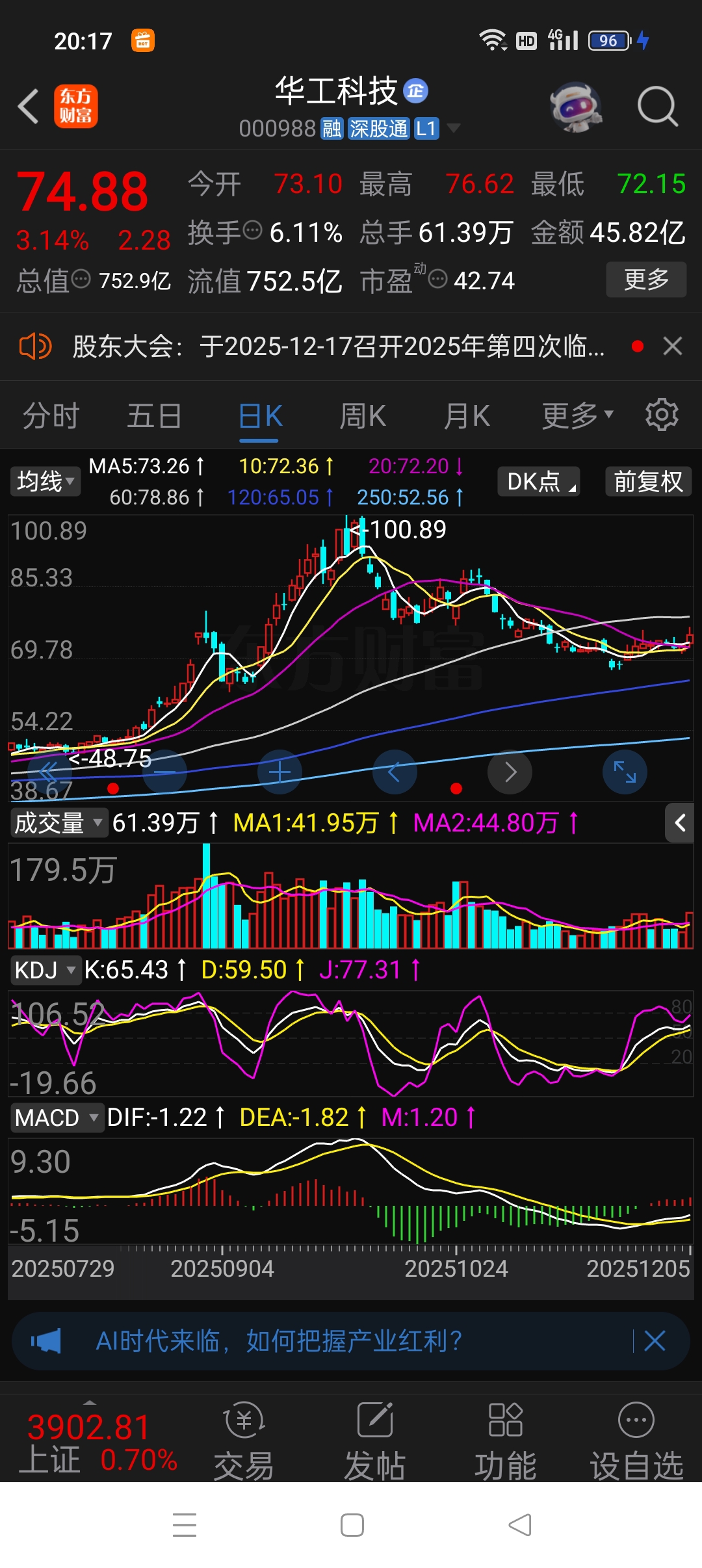This screenshot has height=1568, width=702.
Task: Tap 更多 button in quote panel
Action: tap(646, 280)
